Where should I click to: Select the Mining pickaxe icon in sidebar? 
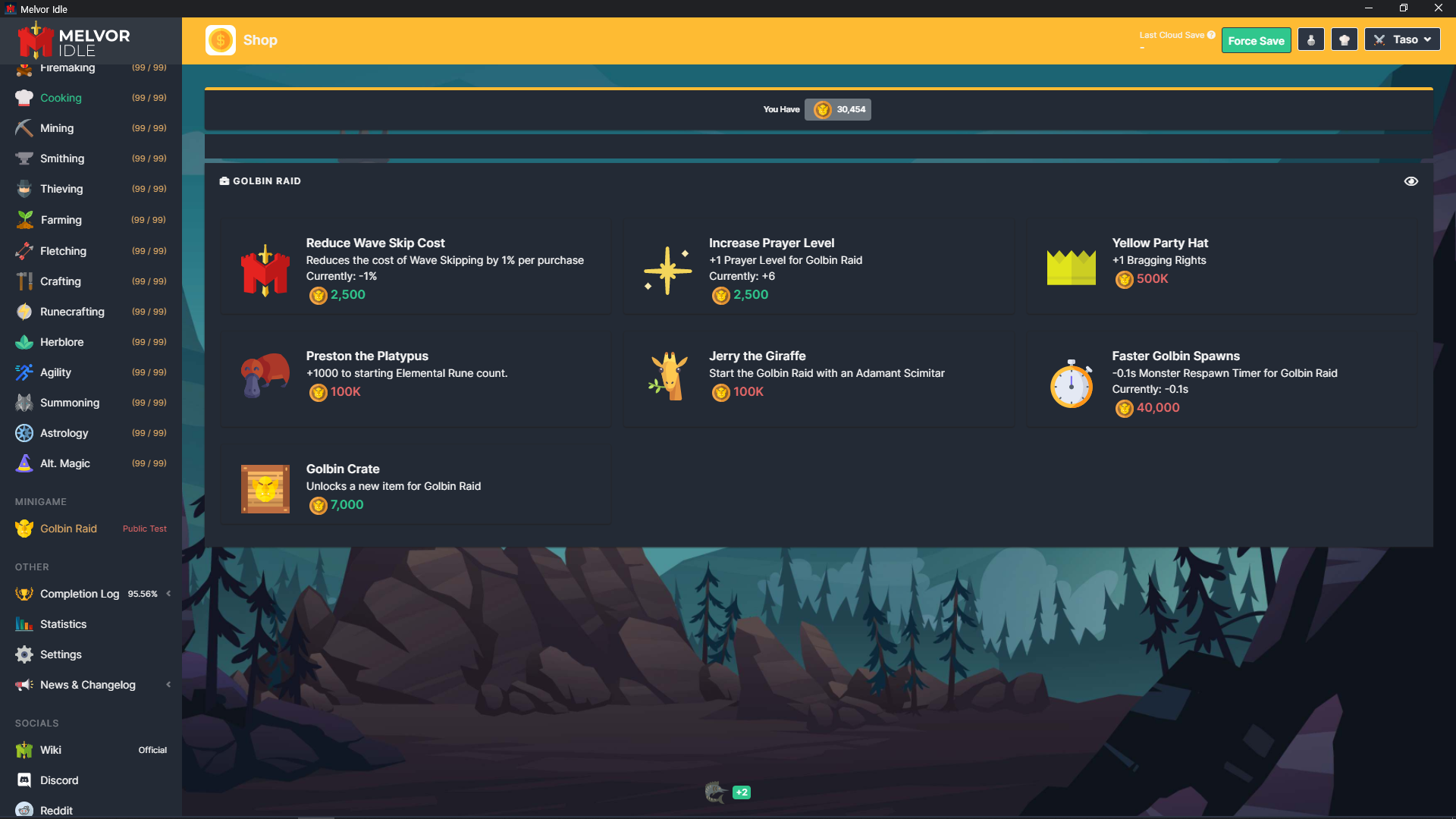pos(24,128)
